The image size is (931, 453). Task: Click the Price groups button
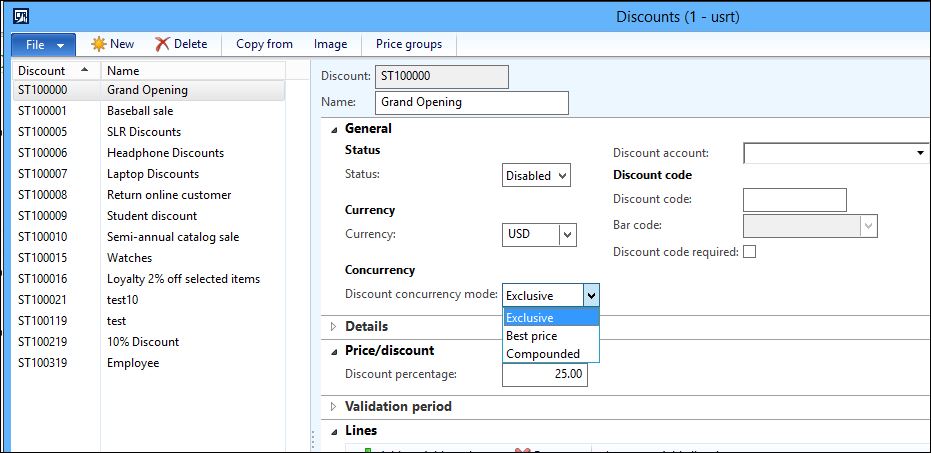409,44
